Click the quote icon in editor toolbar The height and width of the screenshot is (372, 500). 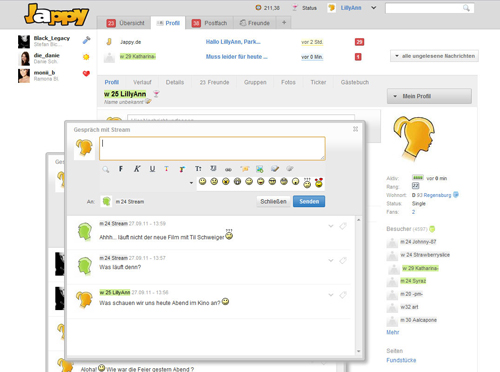click(213, 169)
